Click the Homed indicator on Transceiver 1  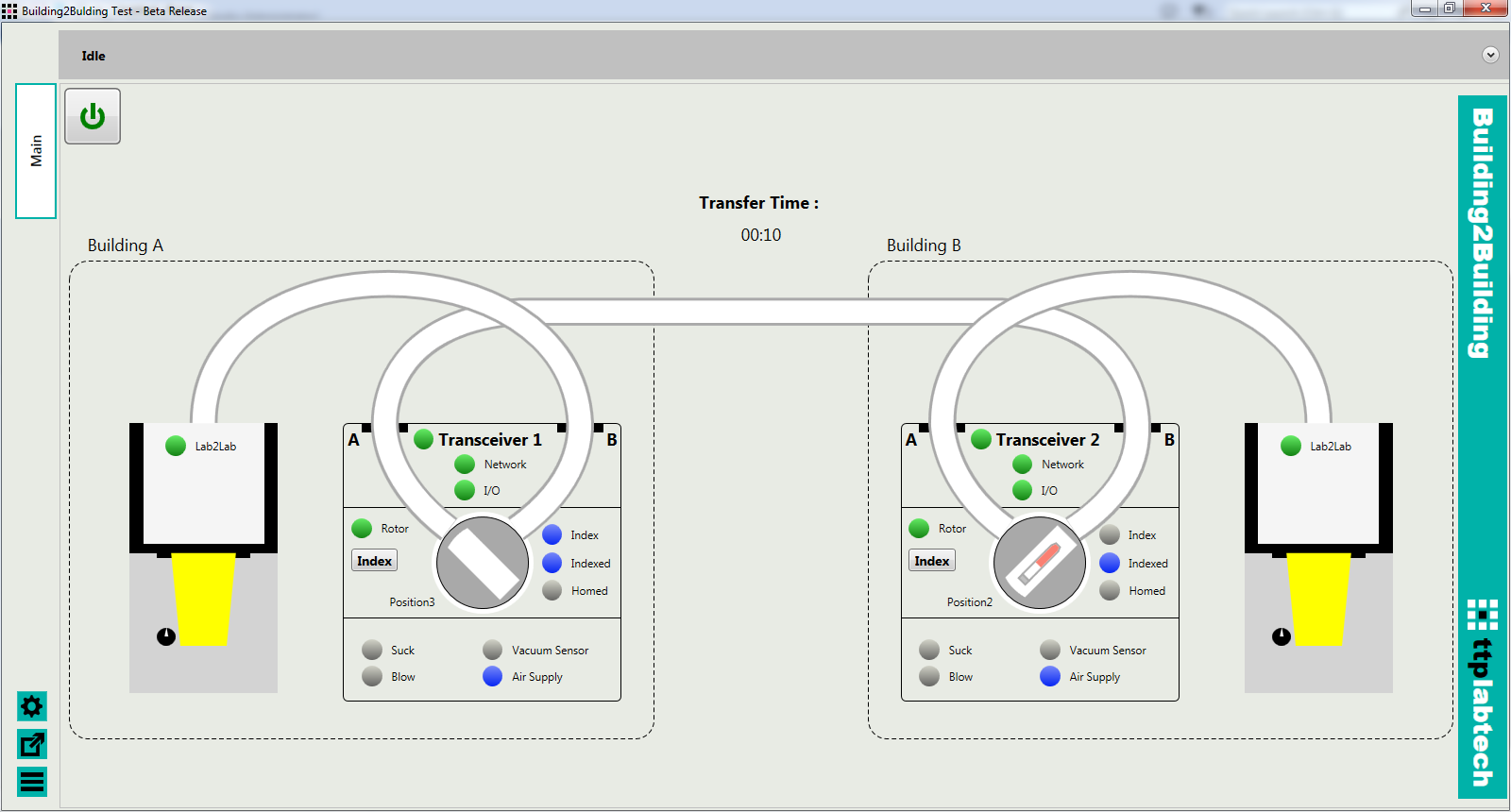coord(552,590)
